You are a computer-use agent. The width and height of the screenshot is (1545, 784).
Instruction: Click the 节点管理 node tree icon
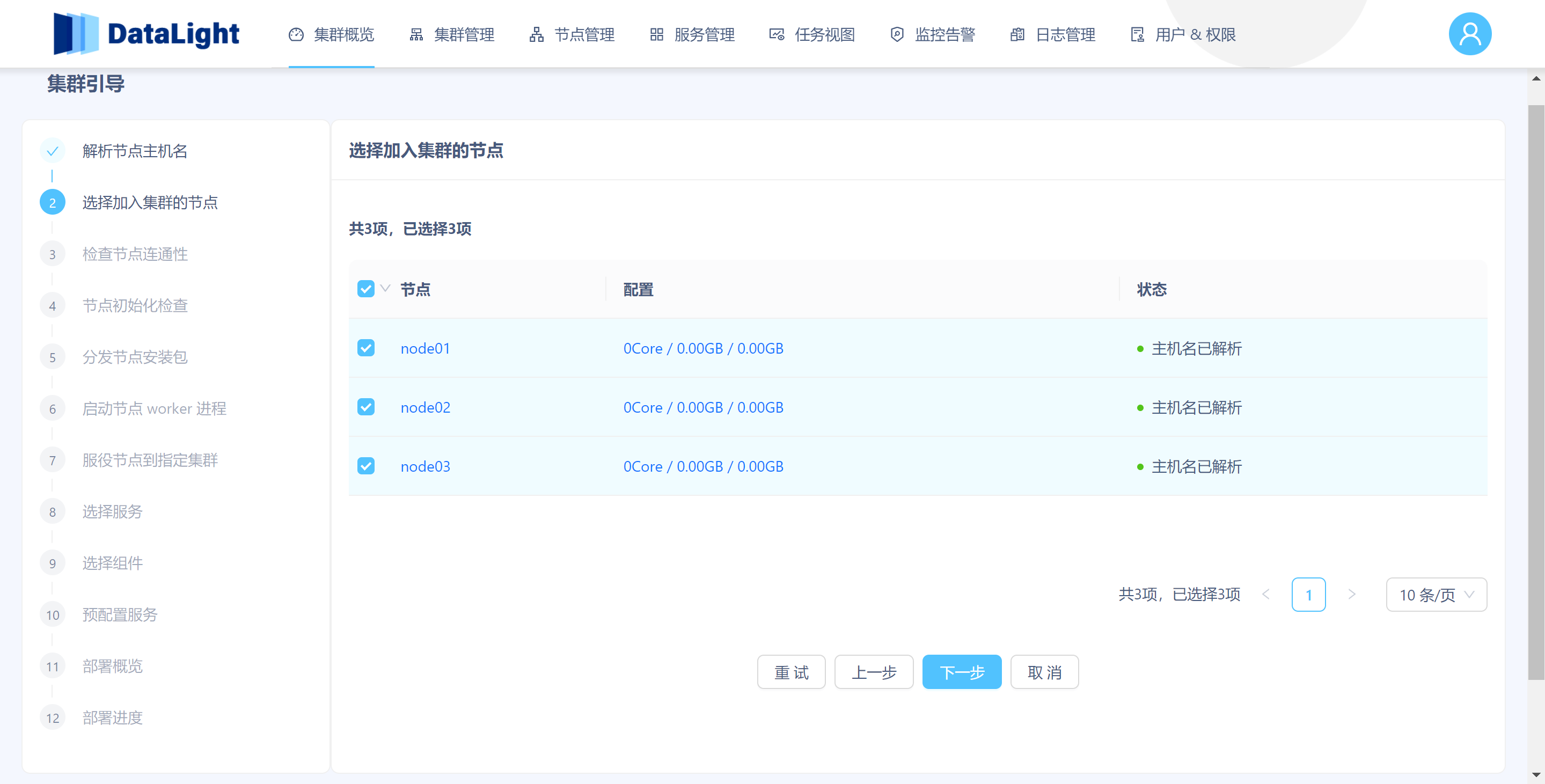(x=536, y=35)
